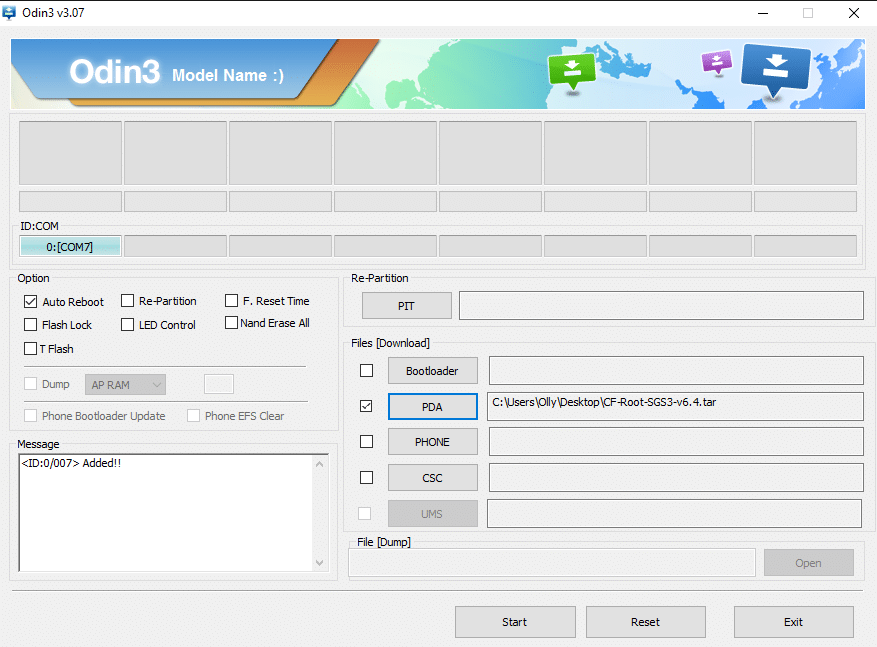Click the Message log down scroll arrow

[x=319, y=563]
